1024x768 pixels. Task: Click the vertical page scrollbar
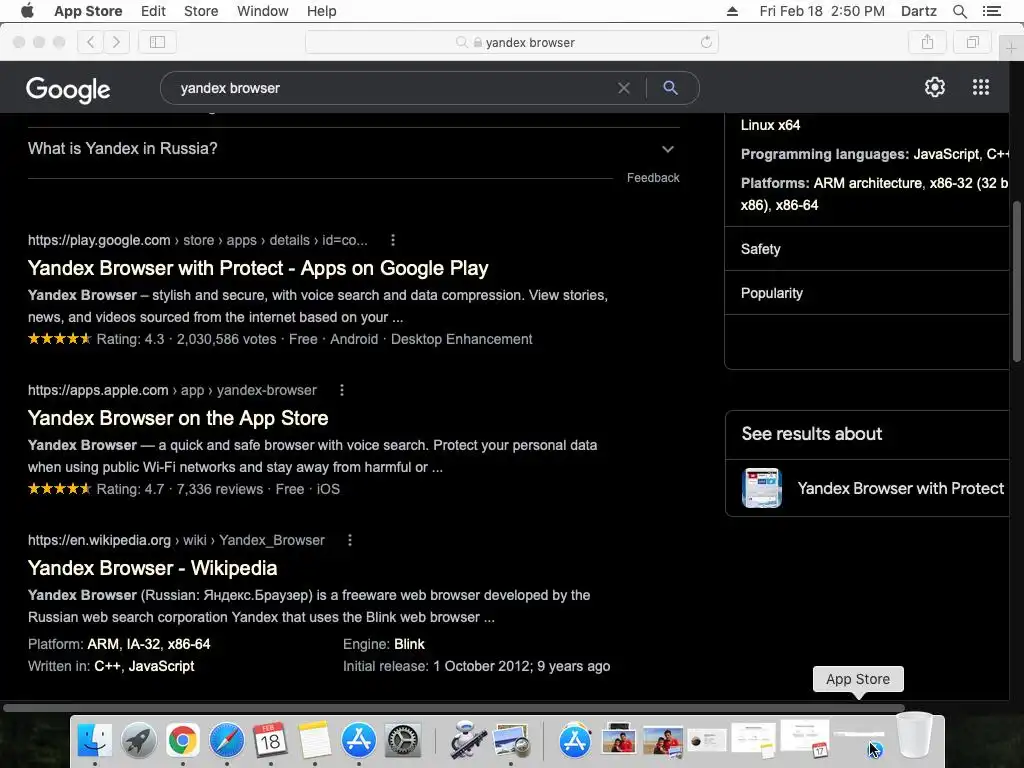click(x=1016, y=281)
